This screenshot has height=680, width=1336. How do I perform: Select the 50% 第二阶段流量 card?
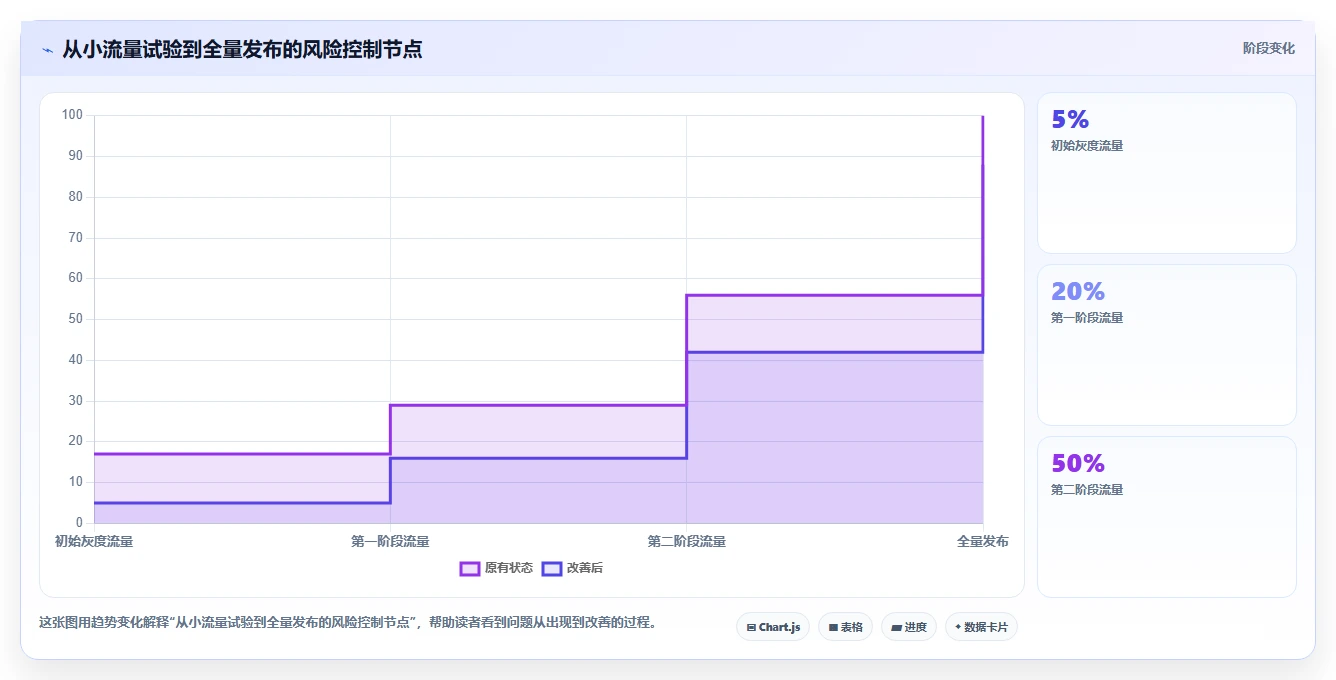click(1167, 517)
